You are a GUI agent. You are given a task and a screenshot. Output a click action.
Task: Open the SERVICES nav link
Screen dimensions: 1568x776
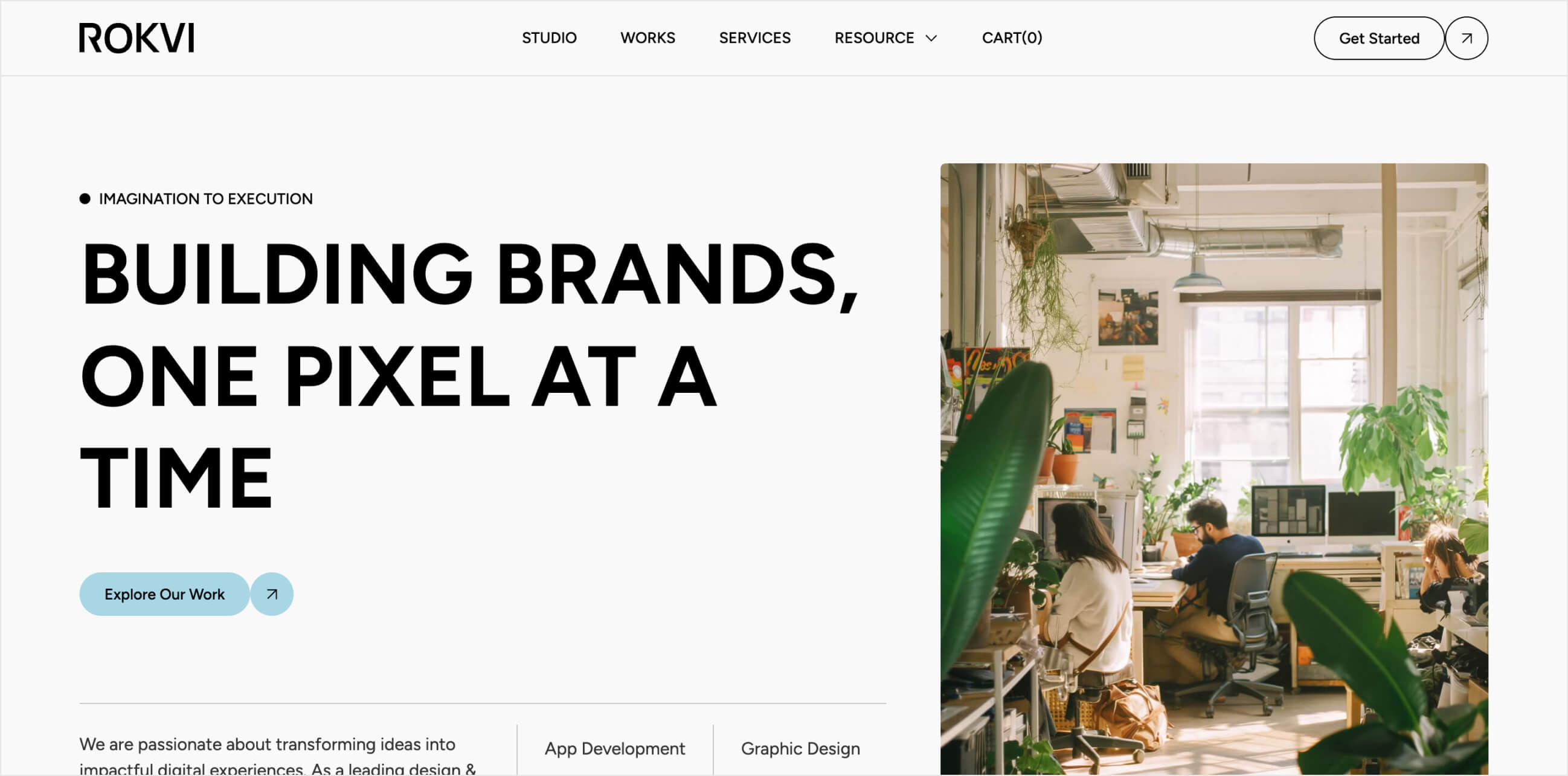(x=755, y=37)
